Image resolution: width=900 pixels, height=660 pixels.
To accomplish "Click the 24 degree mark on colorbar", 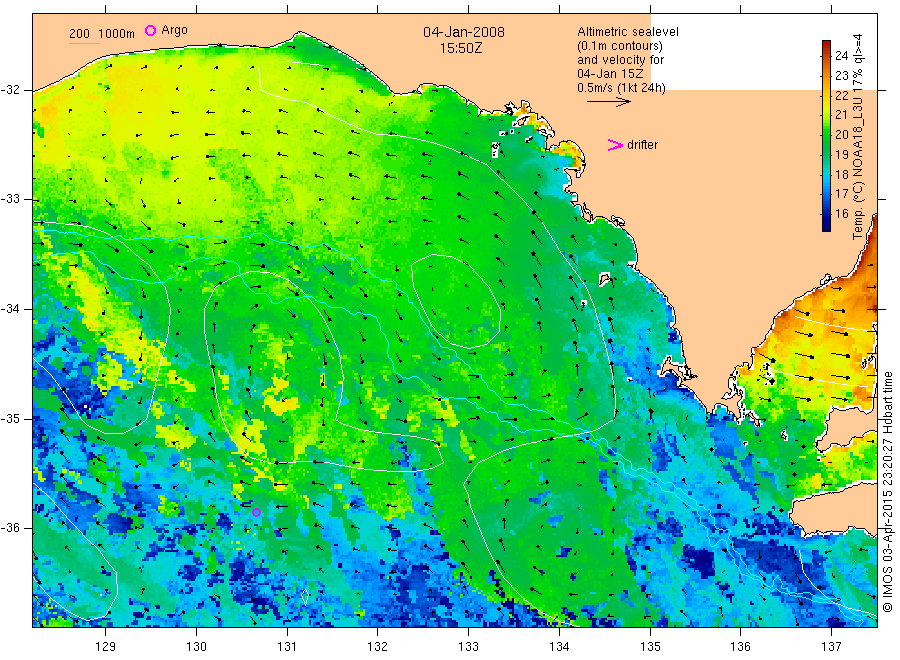I will 841,56.
